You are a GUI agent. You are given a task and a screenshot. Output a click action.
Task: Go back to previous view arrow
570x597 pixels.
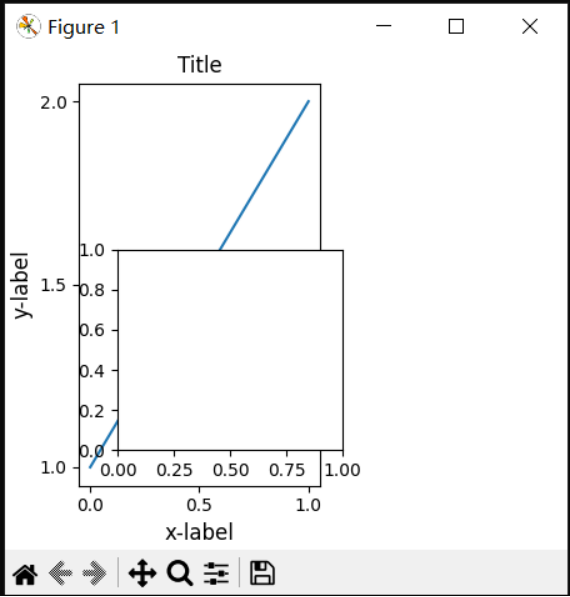61,573
